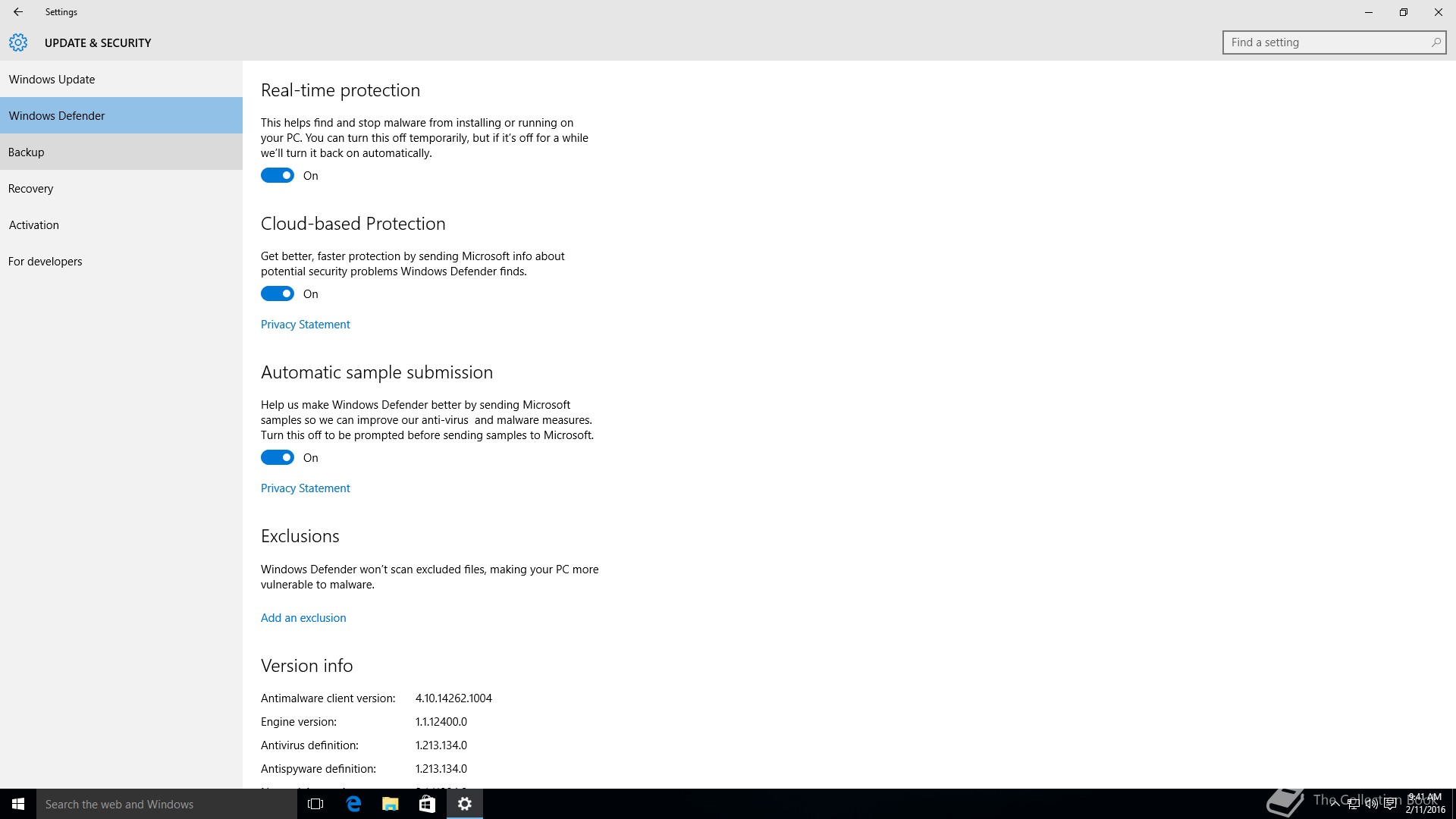Select Windows Update in the sidebar
Screen dimensions: 1456x819
pyautogui.click(x=52, y=80)
